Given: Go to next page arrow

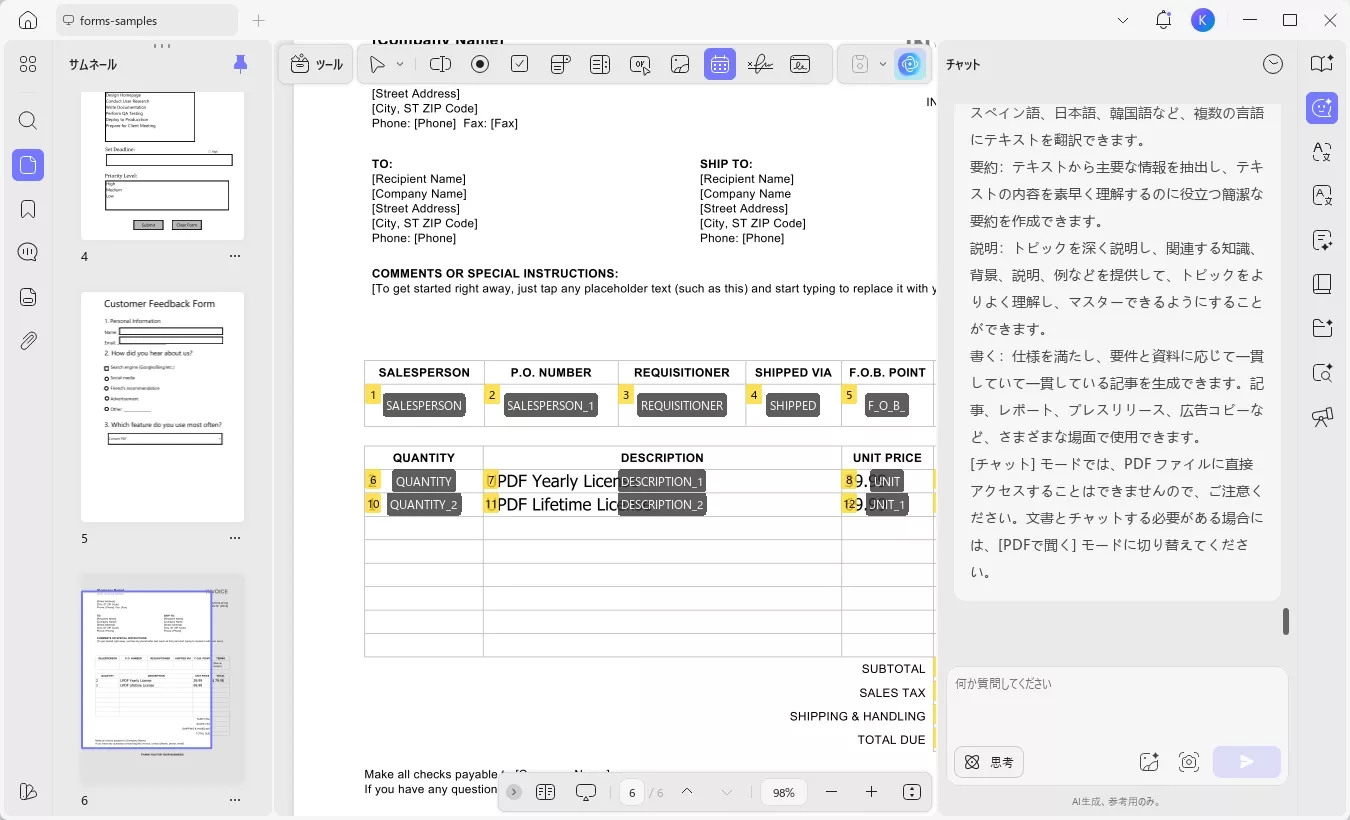Looking at the screenshot, I should click(727, 792).
